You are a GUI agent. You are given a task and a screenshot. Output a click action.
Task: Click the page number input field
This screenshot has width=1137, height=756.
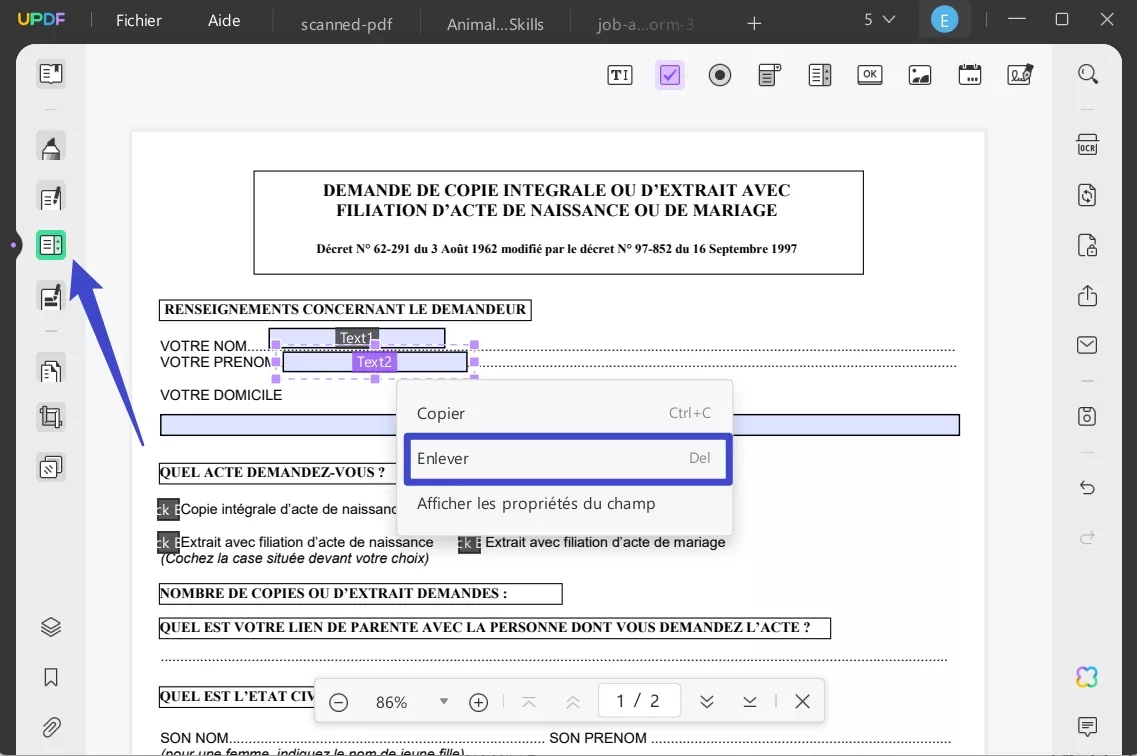(639, 700)
